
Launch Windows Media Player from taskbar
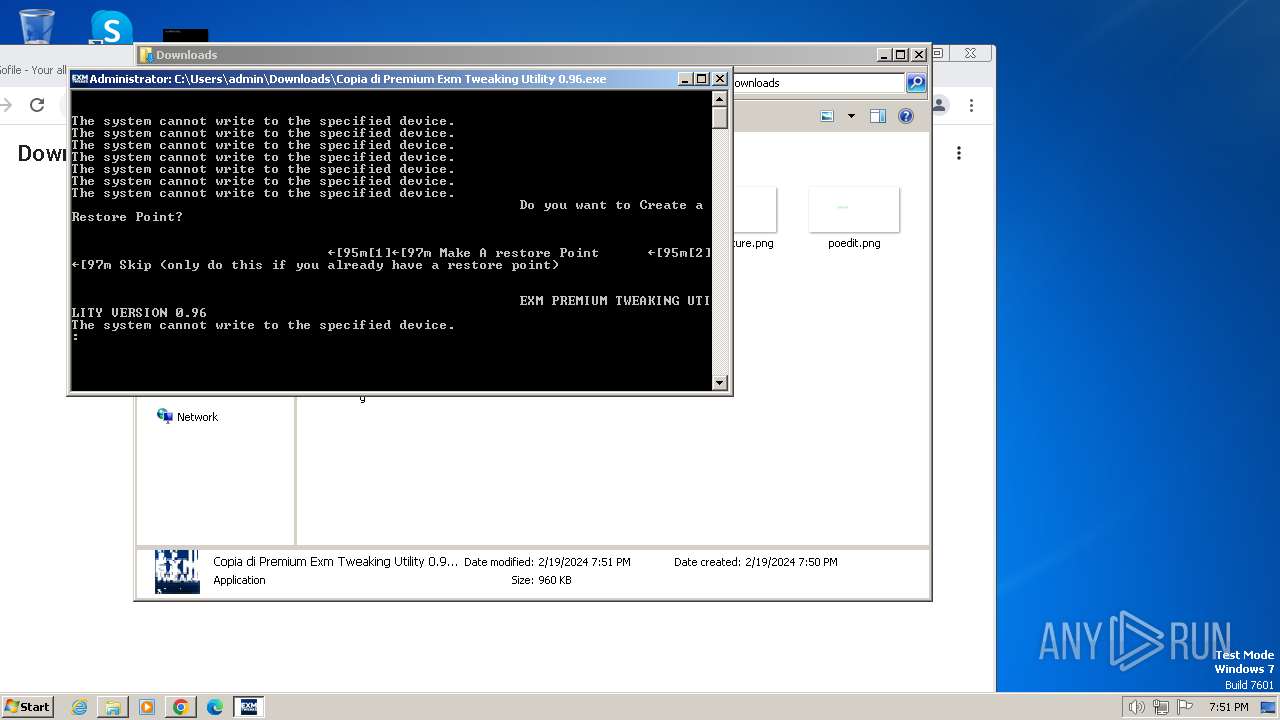147,707
